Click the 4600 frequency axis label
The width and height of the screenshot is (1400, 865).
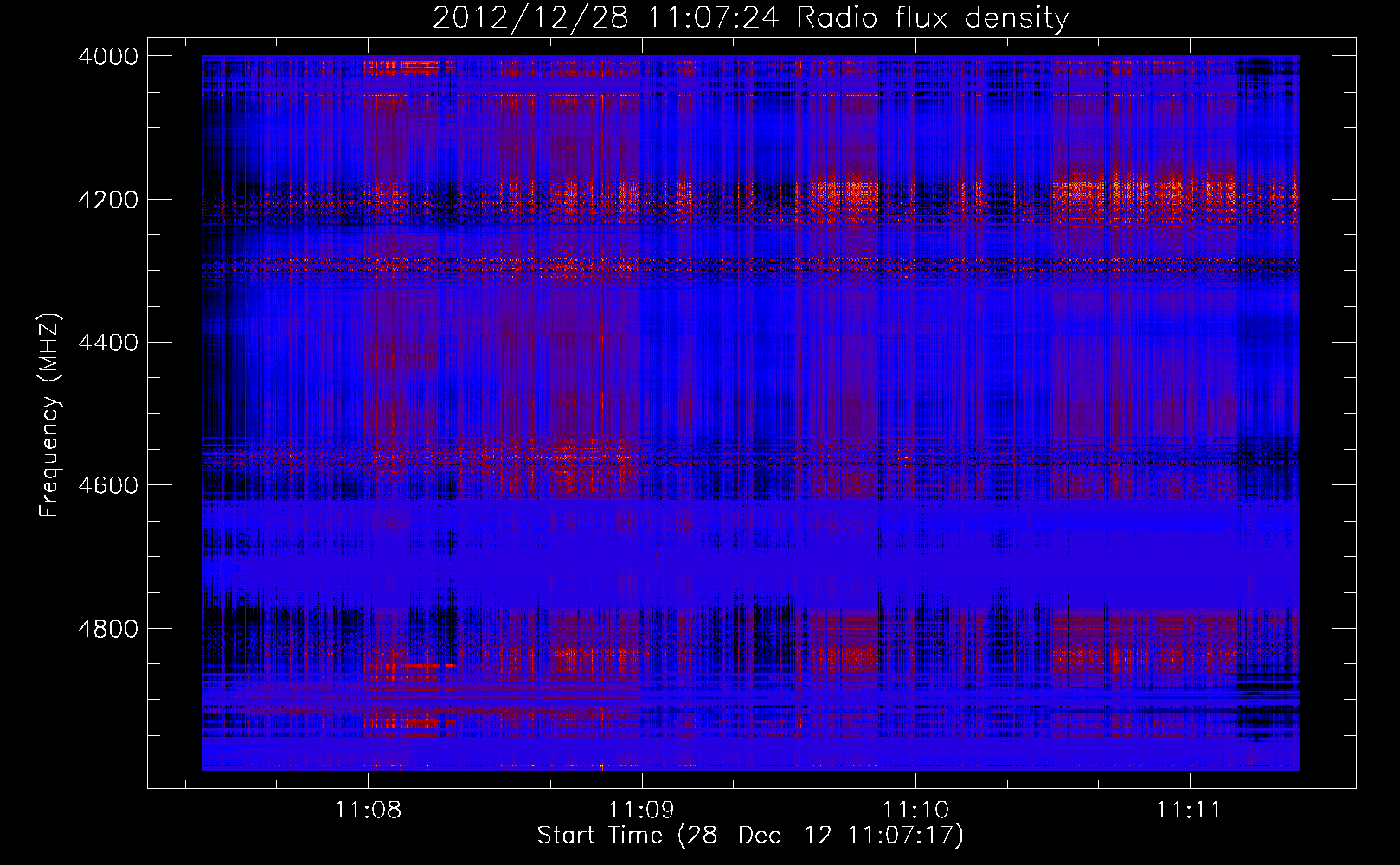click(x=108, y=485)
